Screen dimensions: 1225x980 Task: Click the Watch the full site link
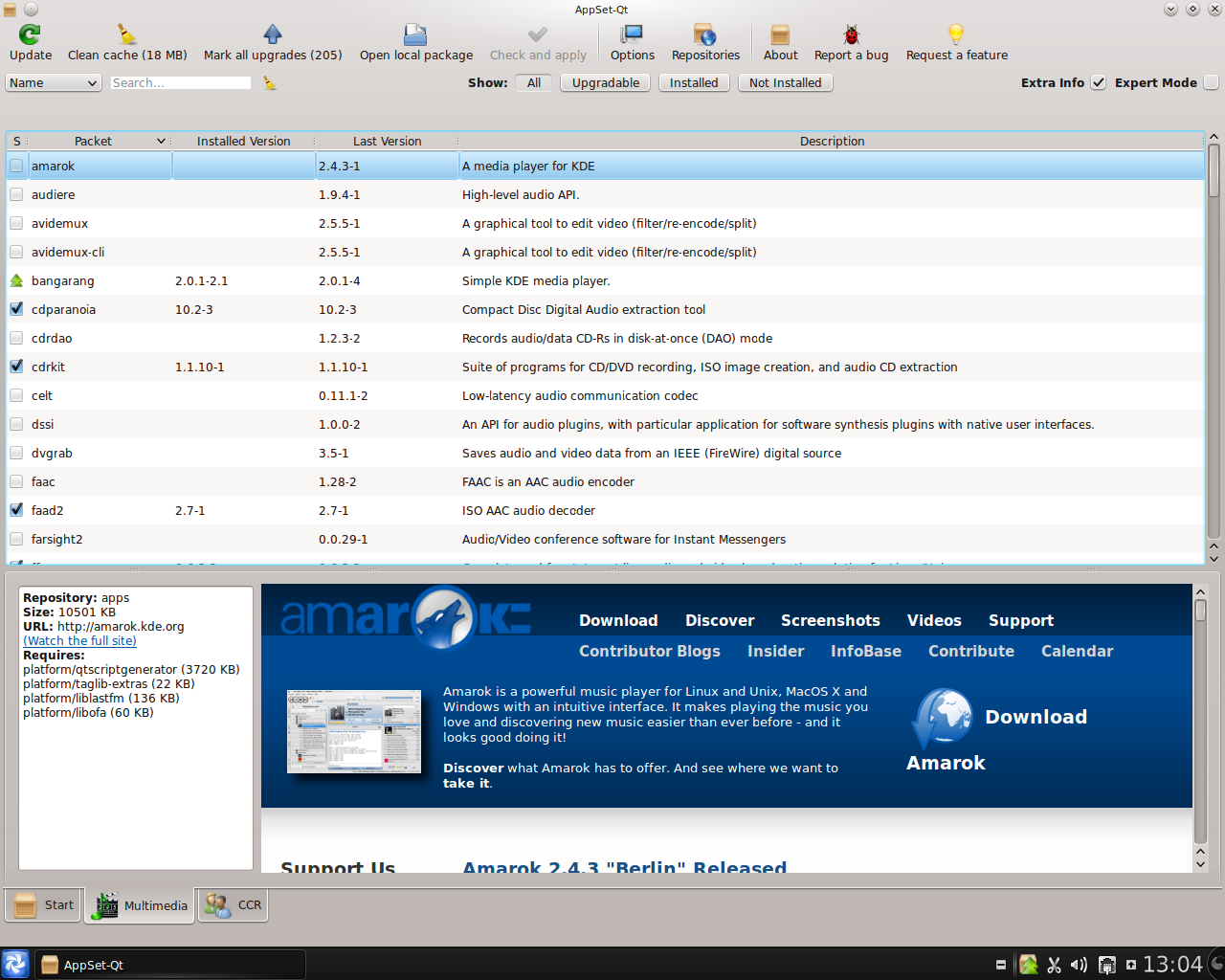80,641
